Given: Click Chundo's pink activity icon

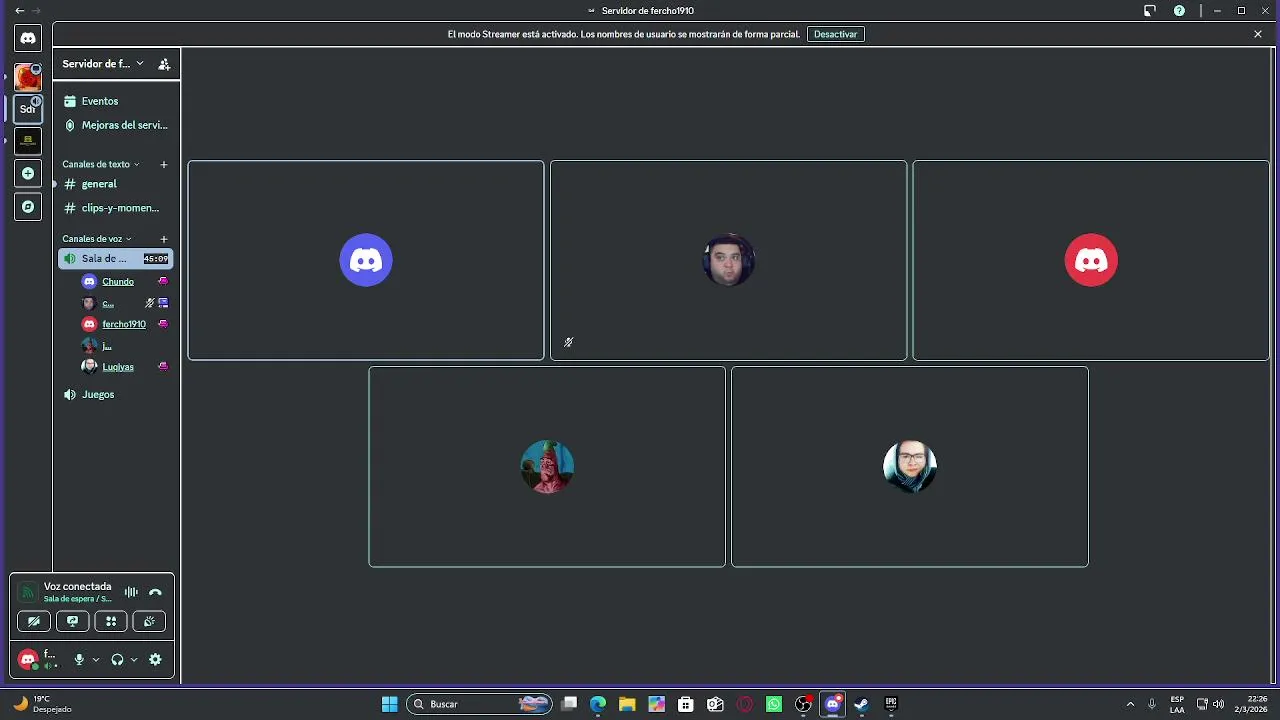Looking at the screenshot, I should 163,281.
